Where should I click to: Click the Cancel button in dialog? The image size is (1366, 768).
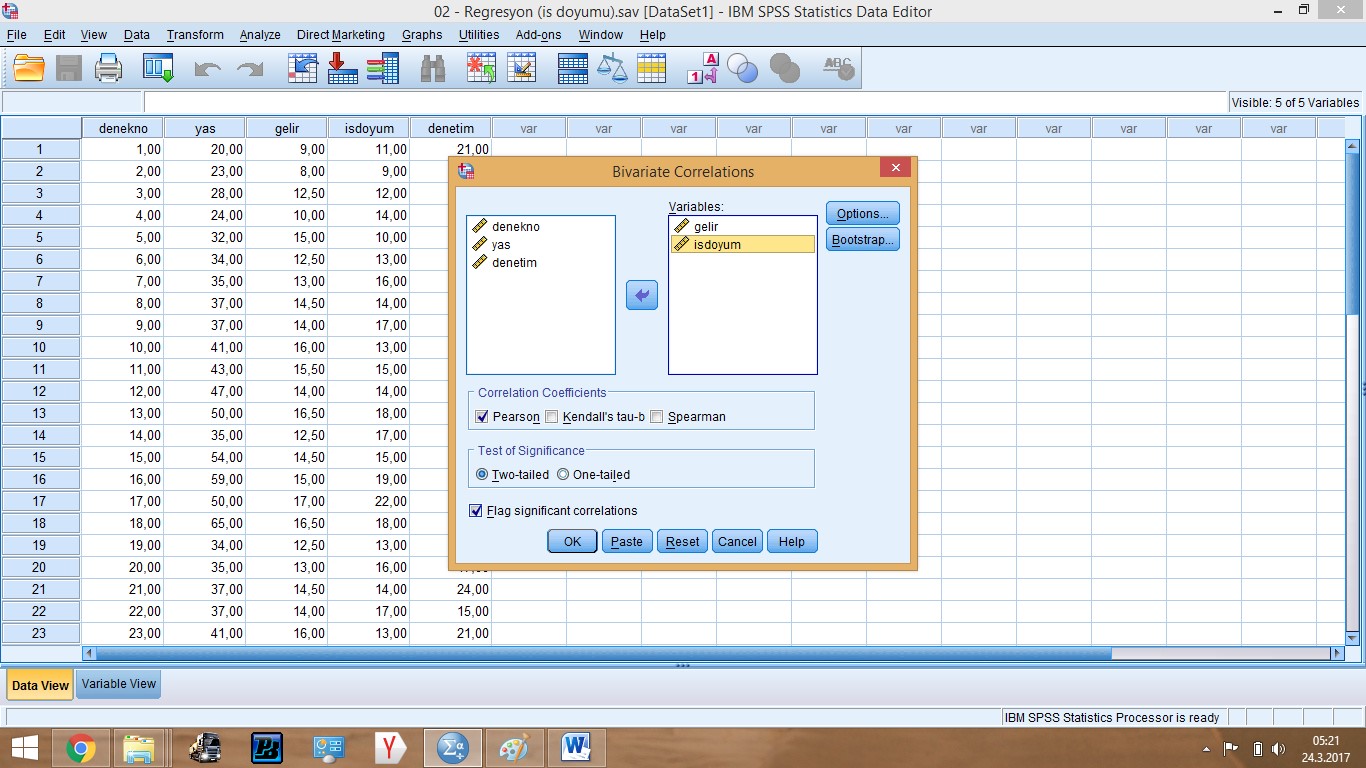[x=738, y=541]
